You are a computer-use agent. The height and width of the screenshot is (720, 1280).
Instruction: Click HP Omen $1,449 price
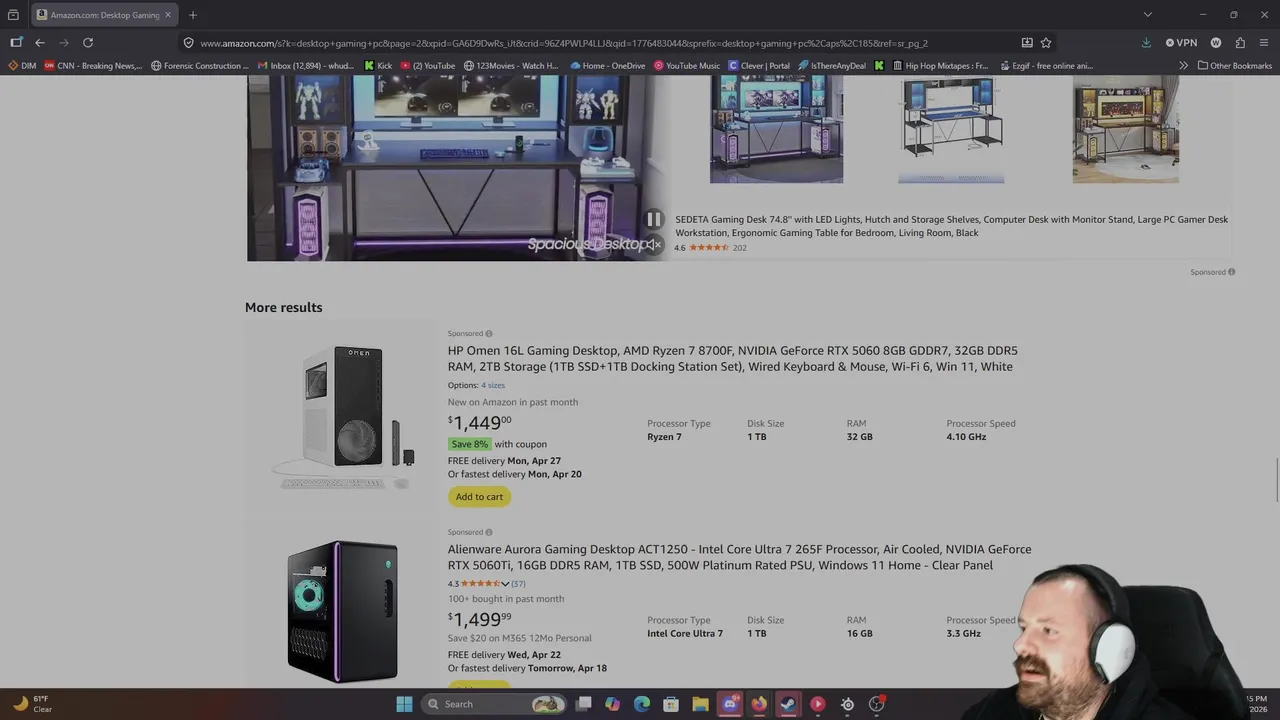click(x=479, y=423)
